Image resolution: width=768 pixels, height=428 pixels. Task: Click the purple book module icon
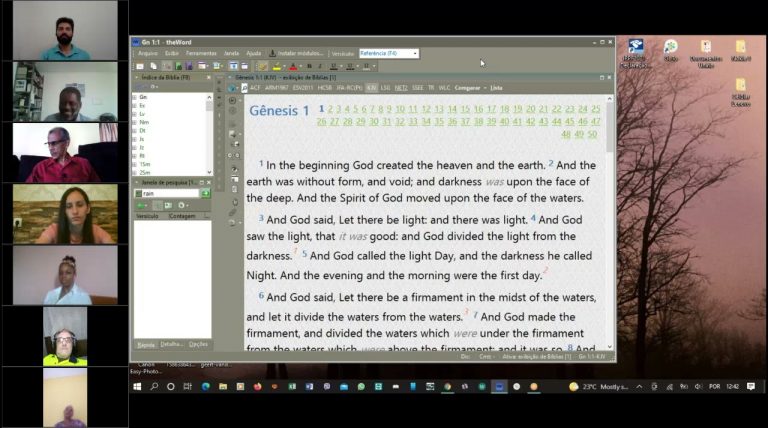click(x=189, y=66)
